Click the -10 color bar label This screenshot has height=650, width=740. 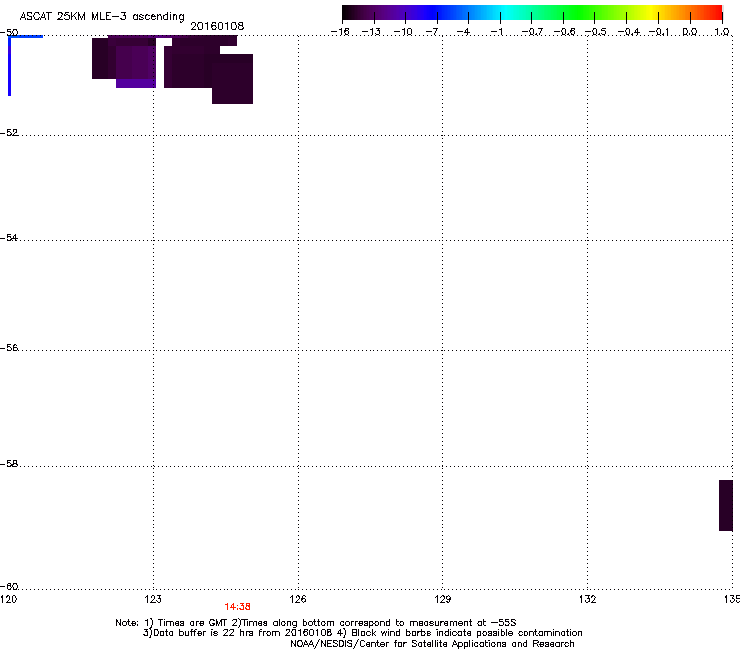pos(403,32)
